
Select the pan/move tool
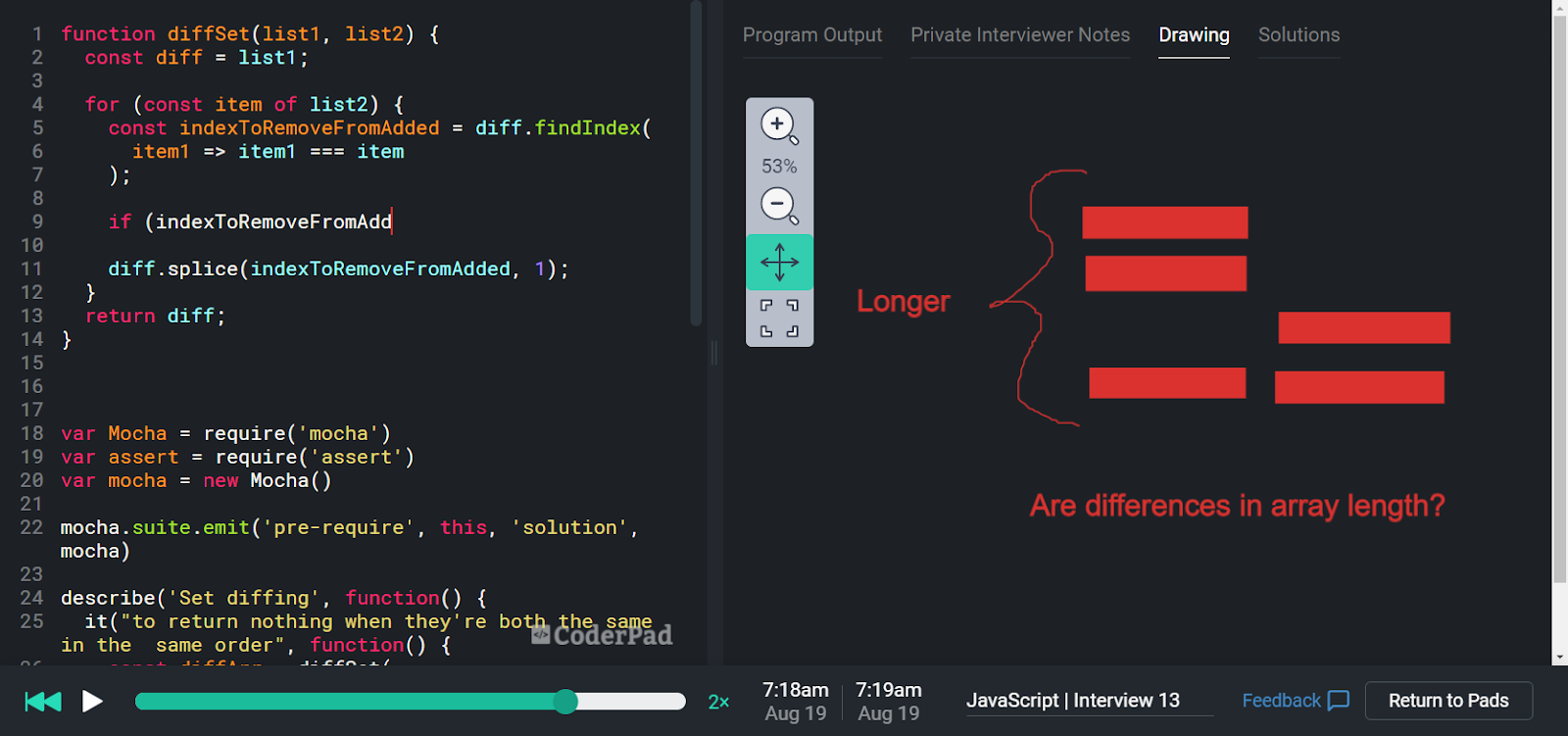[x=779, y=263]
